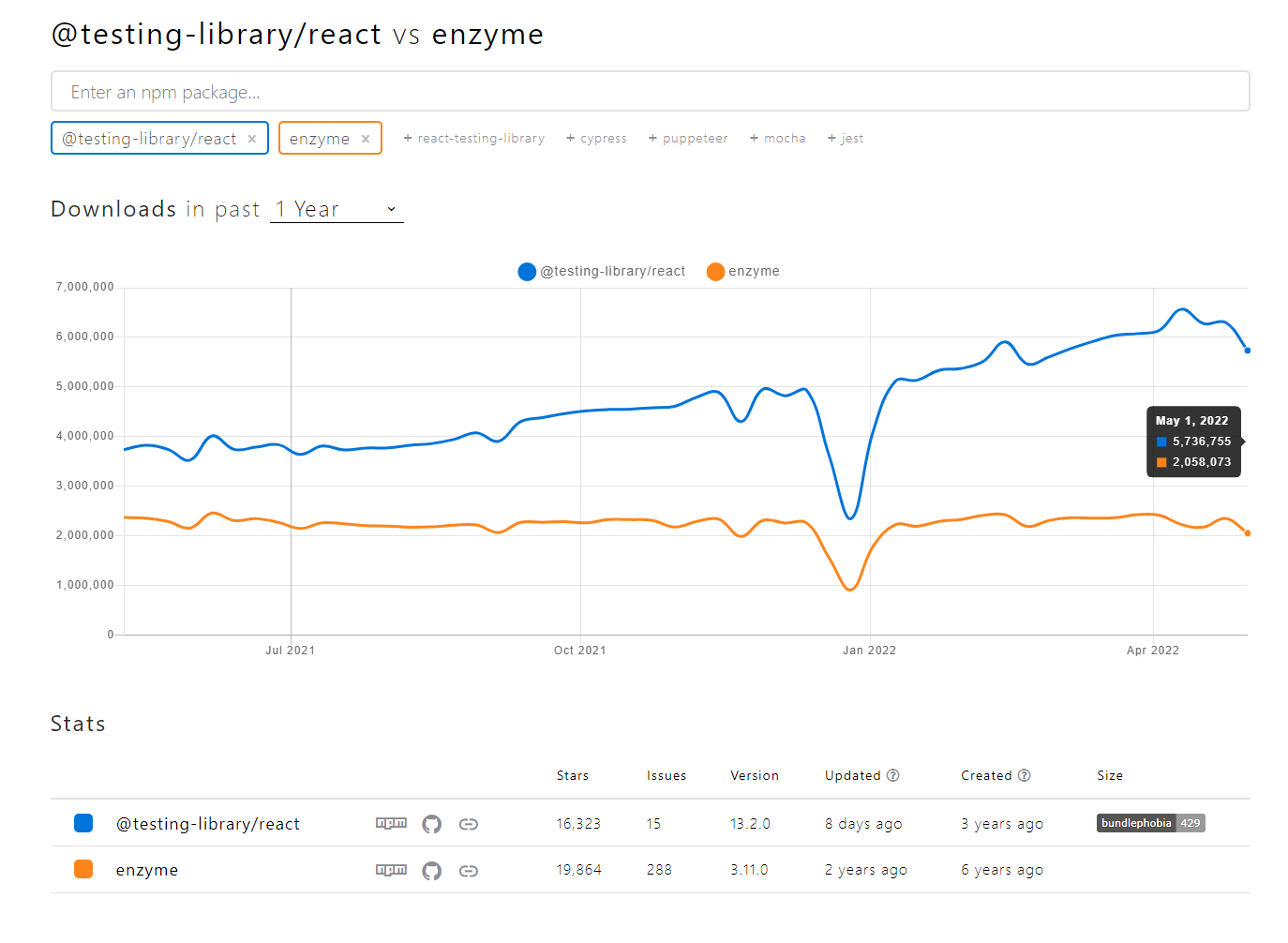The height and width of the screenshot is (943, 1288).
Task: Click the '8 days ago' updated cell
Action: point(863,824)
